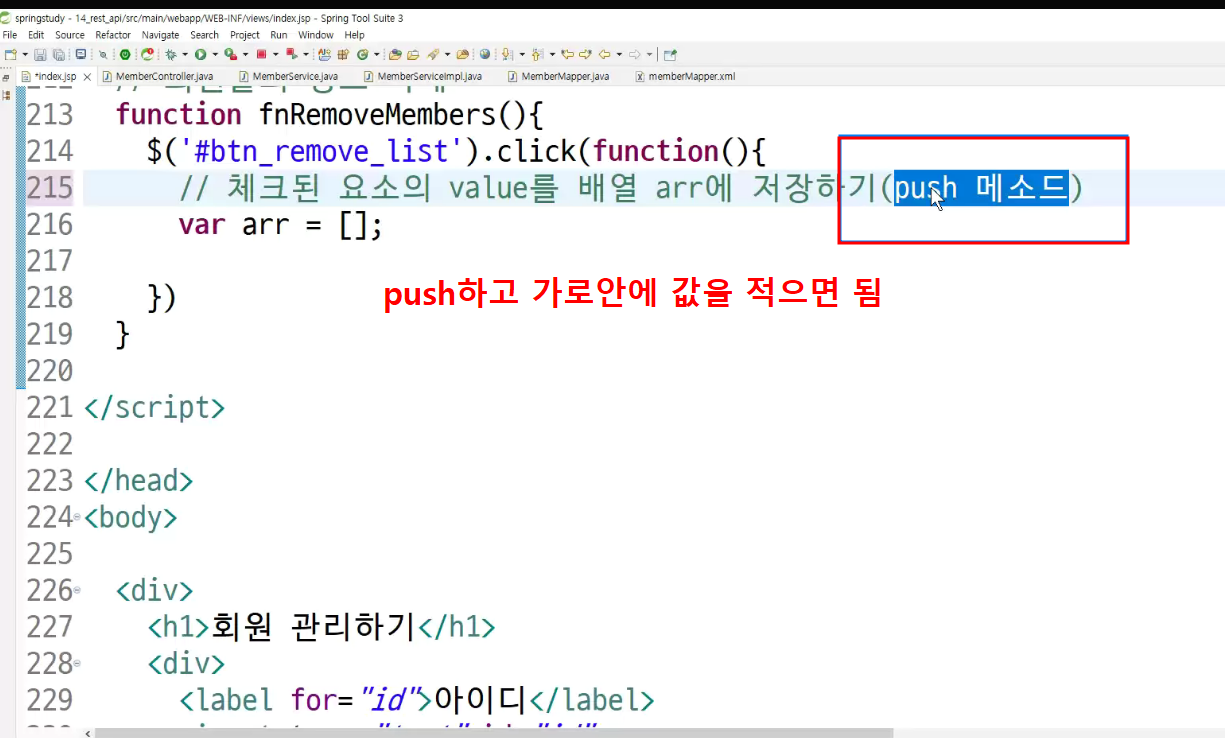Open the Run menu
Screen dimensions: 1225x738
[x=279, y=35]
